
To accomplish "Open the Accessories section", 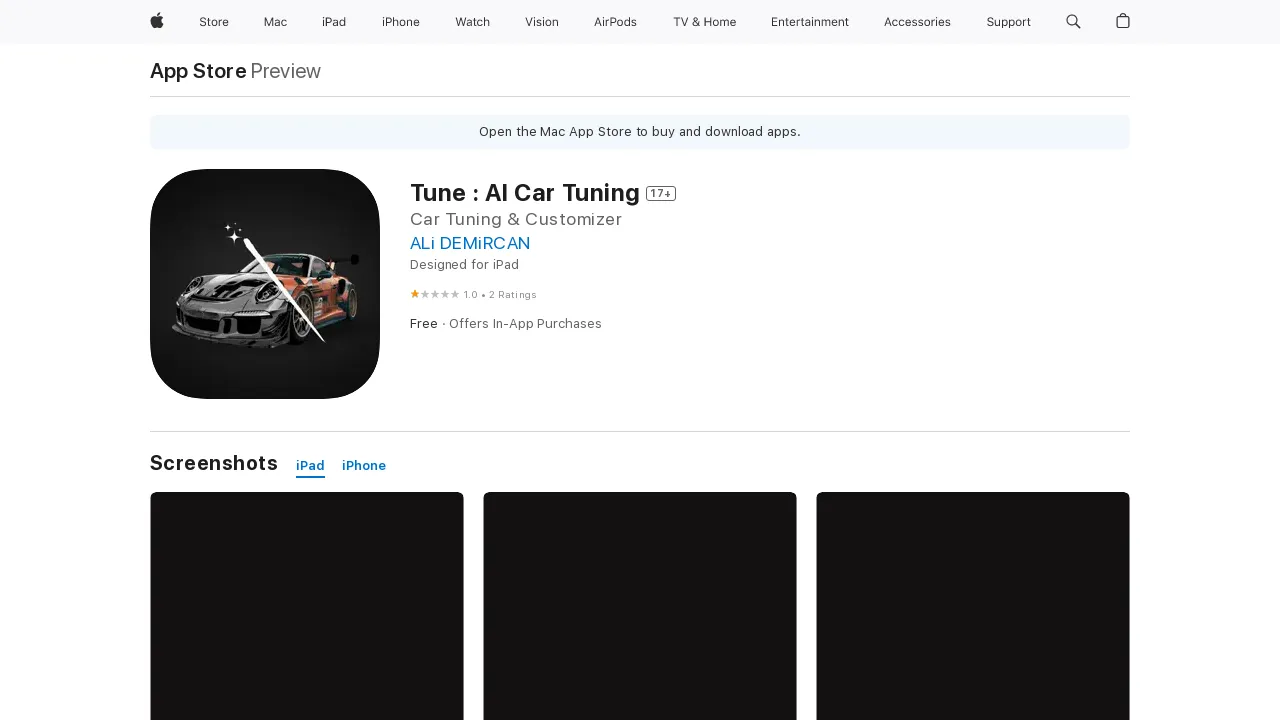I will coord(917,22).
